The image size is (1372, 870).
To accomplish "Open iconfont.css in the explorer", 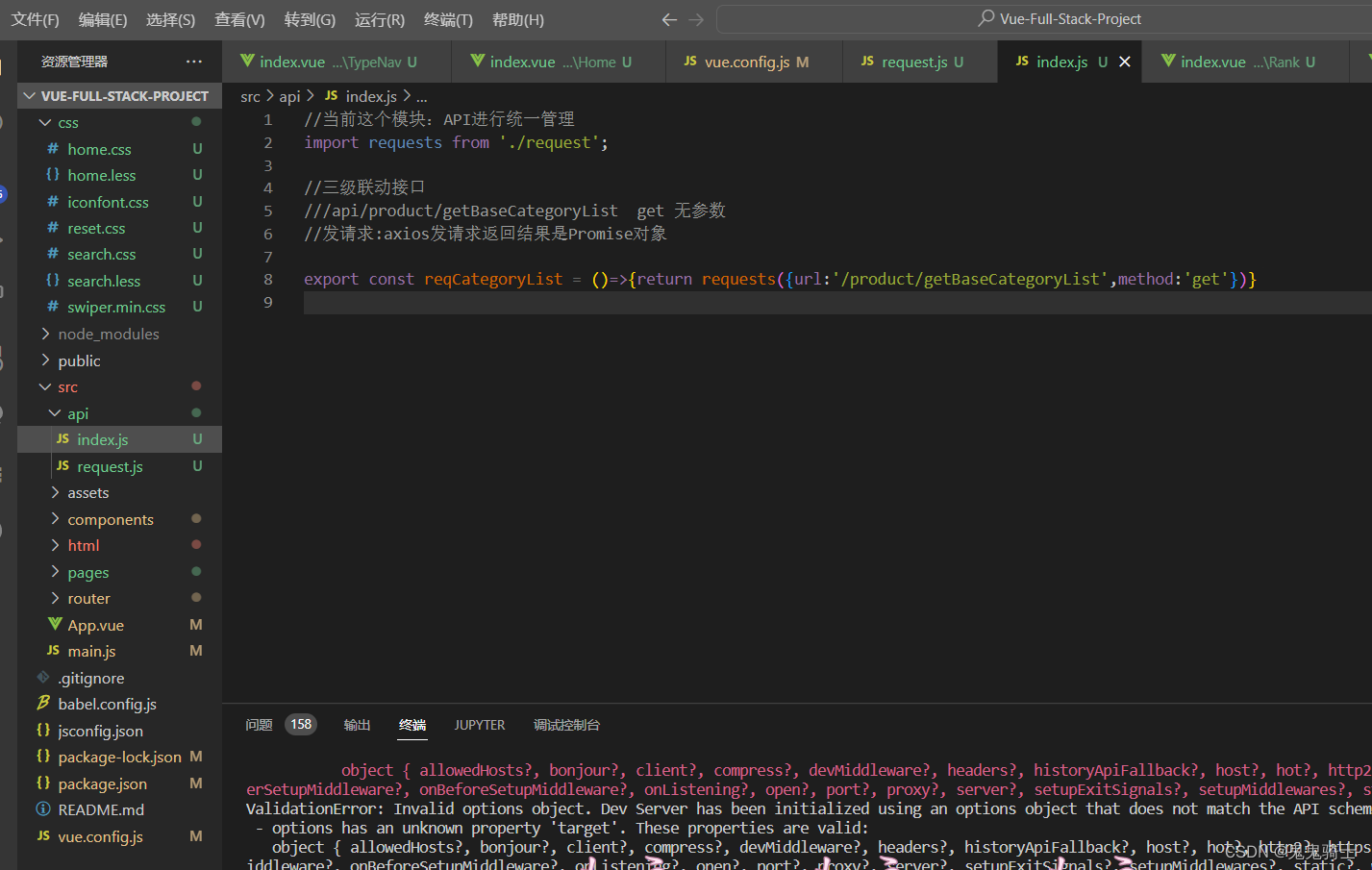I will (108, 202).
